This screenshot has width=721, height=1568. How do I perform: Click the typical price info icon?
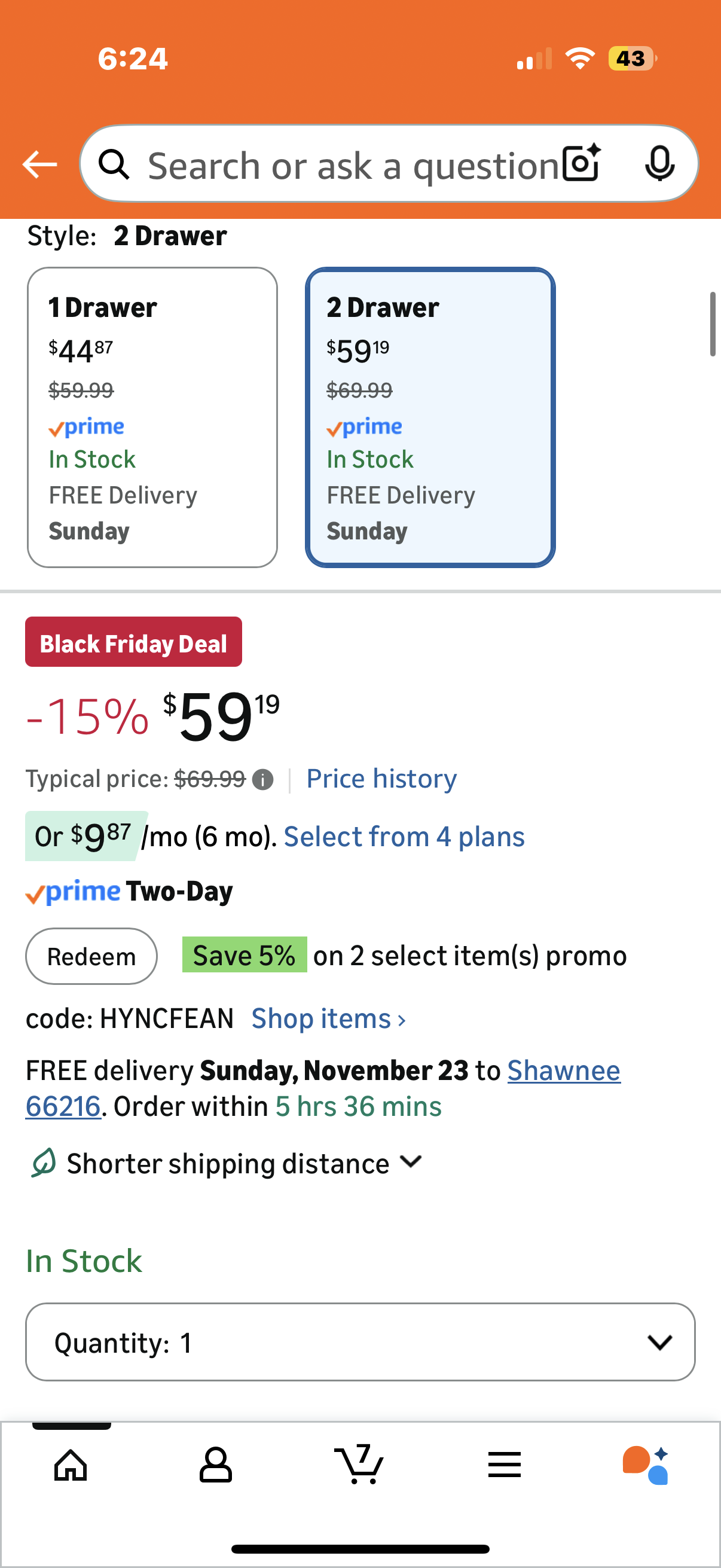[x=263, y=780]
